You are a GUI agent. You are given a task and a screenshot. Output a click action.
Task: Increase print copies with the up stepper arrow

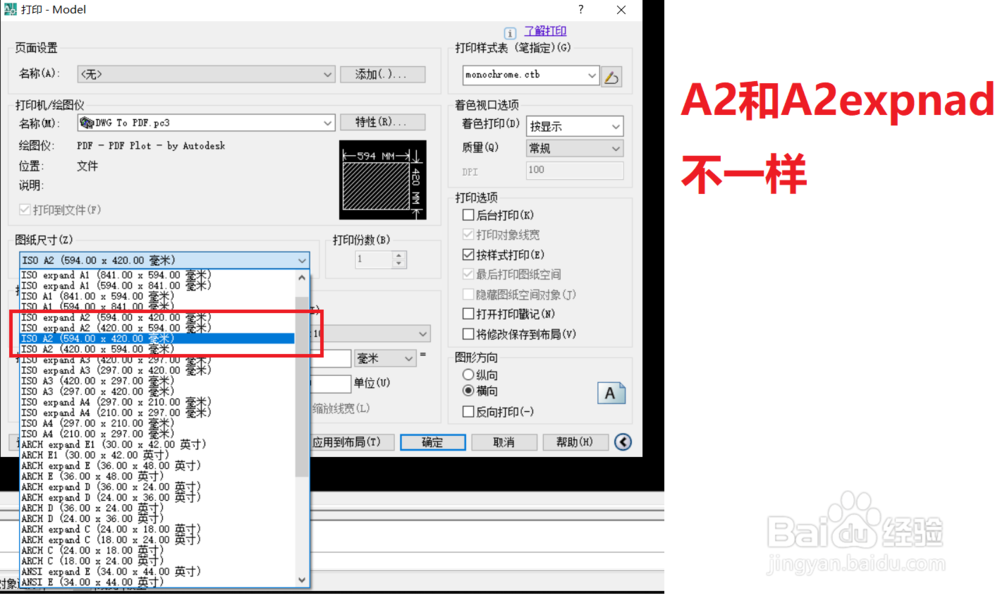click(399, 254)
